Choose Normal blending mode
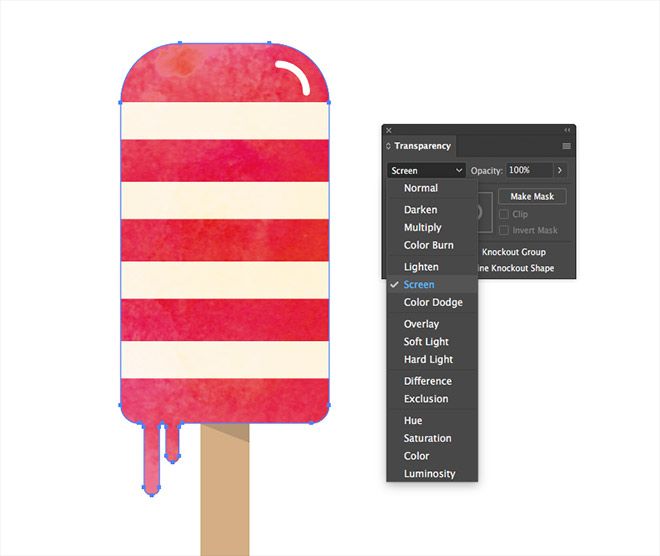Screen dimensions: 660x556 [x=432, y=188]
